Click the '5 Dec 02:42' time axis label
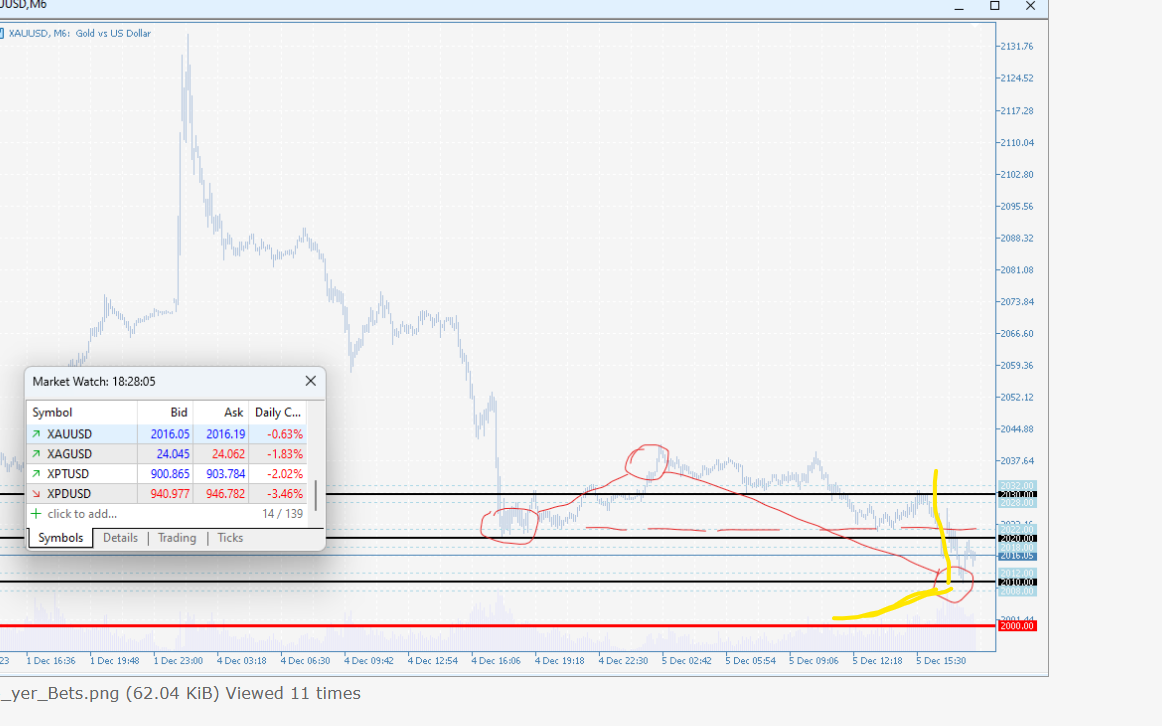This screenshot has width=1162, height=726. pos(686,660)
